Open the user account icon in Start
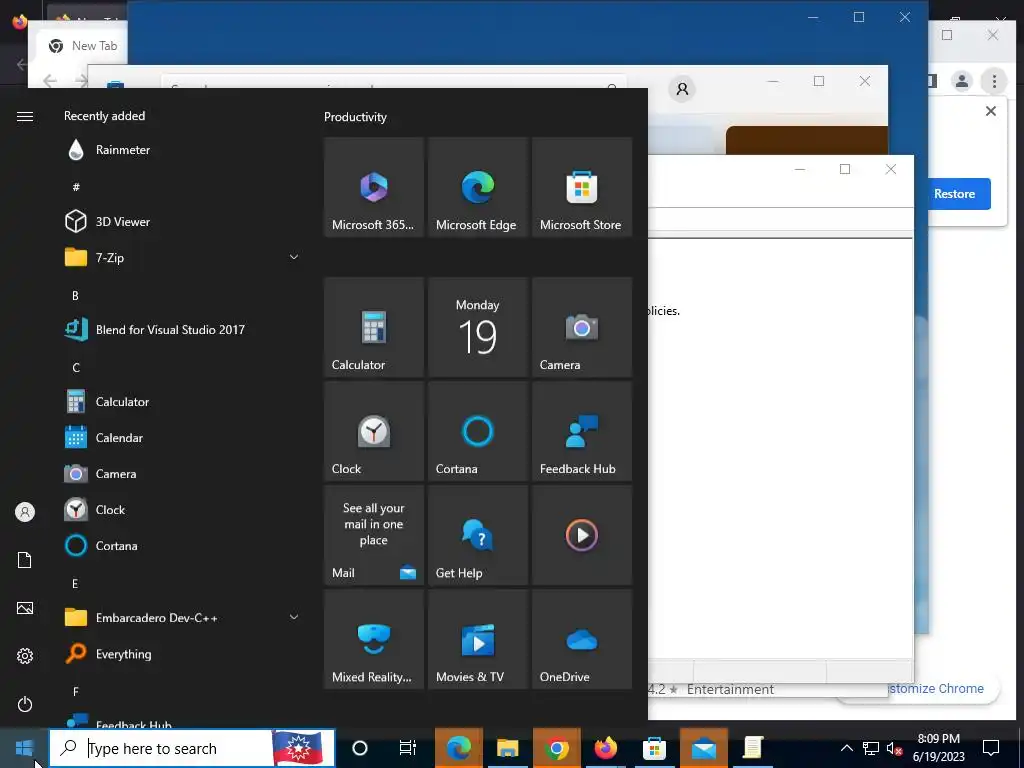 pyautogui.click(x=25, y=512)
